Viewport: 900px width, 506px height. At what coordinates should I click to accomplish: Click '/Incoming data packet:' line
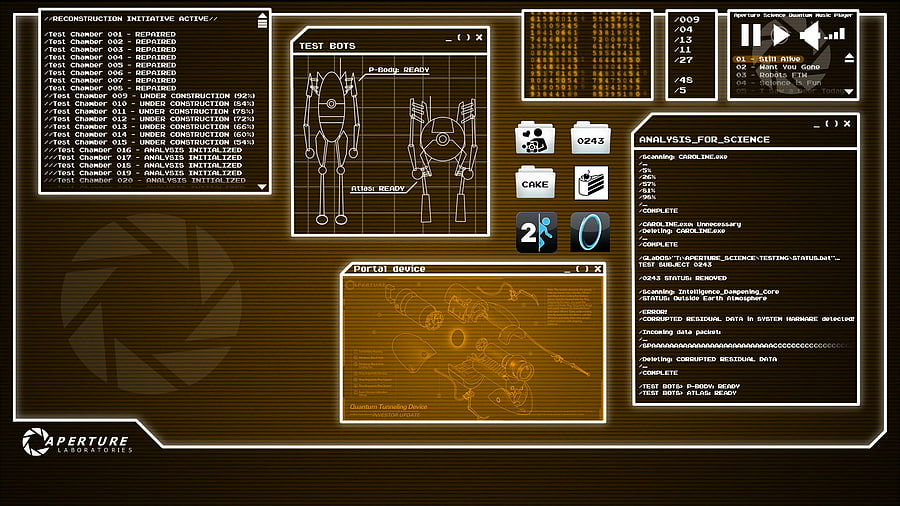(680, 332)
